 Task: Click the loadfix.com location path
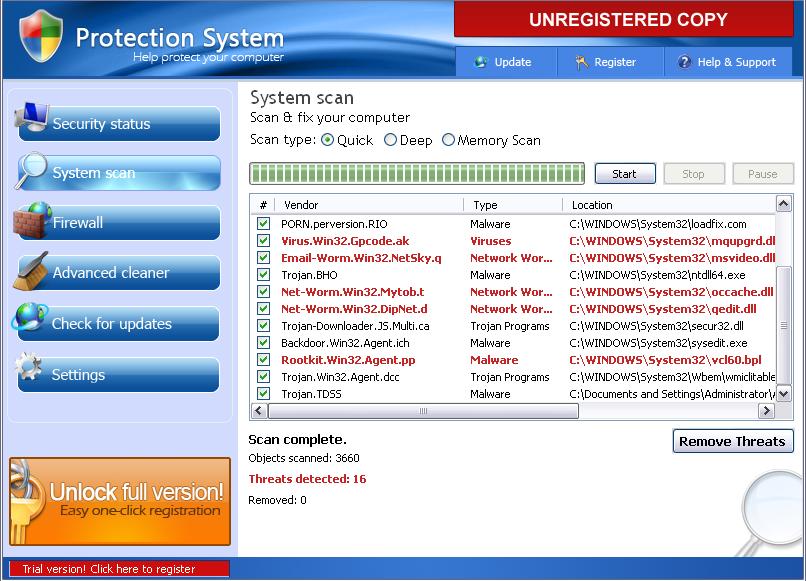658,224
